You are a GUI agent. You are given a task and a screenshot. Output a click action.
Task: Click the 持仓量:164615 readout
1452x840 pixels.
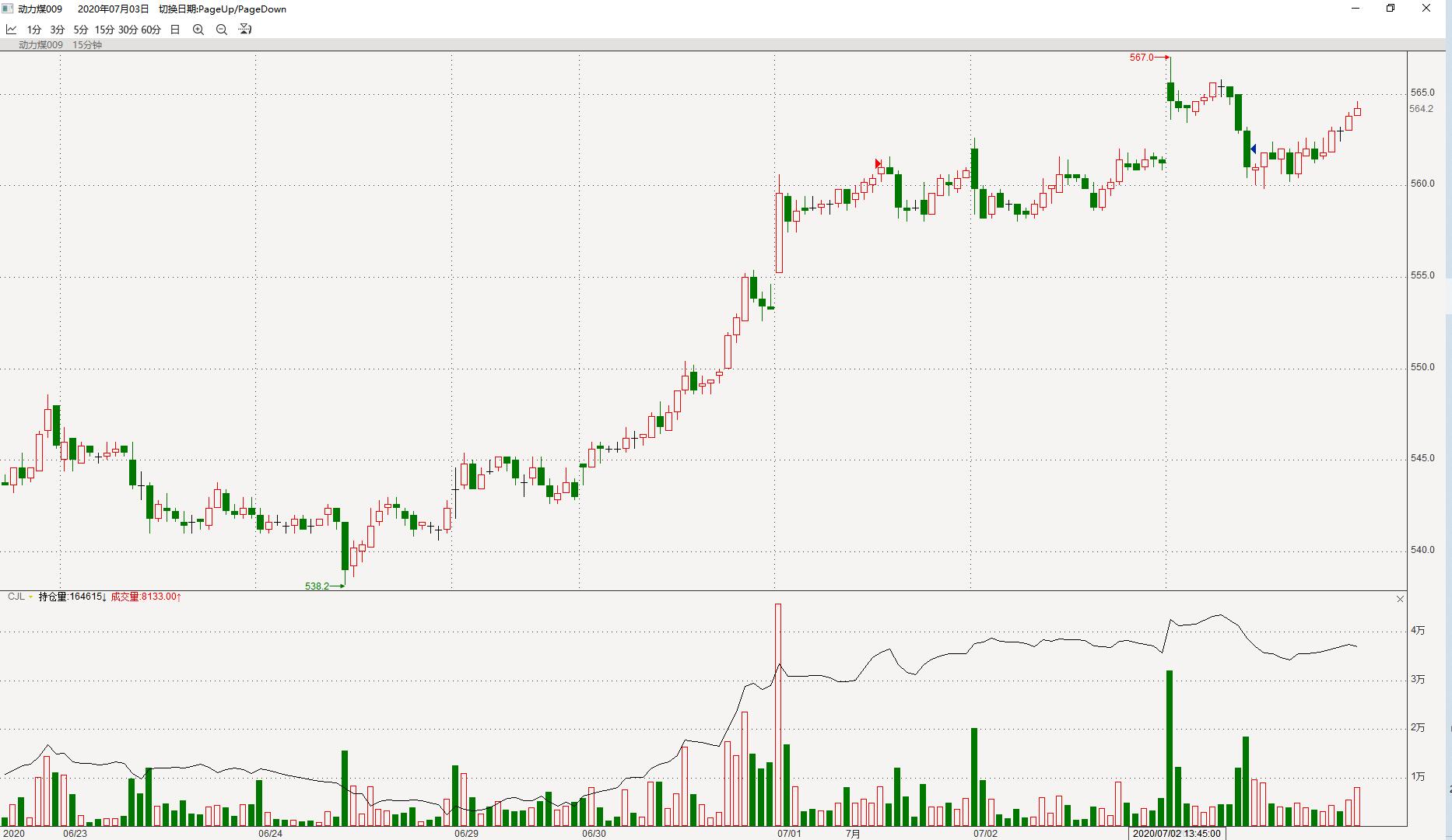click(72, 597)
